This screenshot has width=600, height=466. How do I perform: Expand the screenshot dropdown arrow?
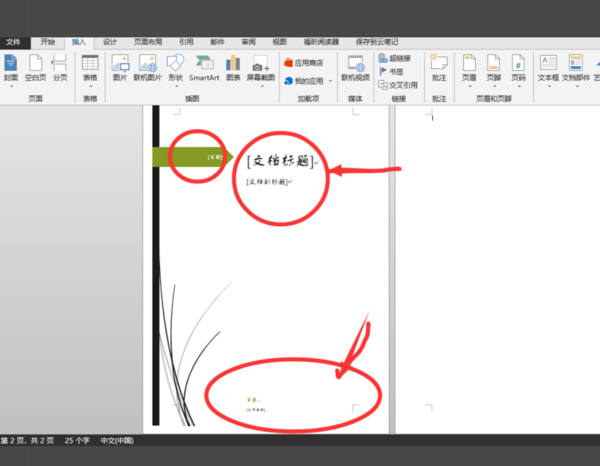tap(262, 86)
